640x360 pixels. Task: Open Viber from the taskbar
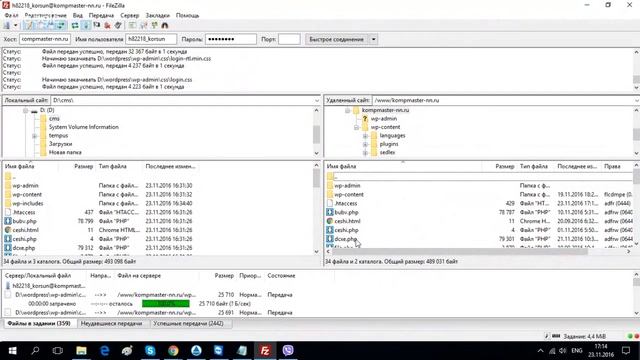(x=288, y=351)
